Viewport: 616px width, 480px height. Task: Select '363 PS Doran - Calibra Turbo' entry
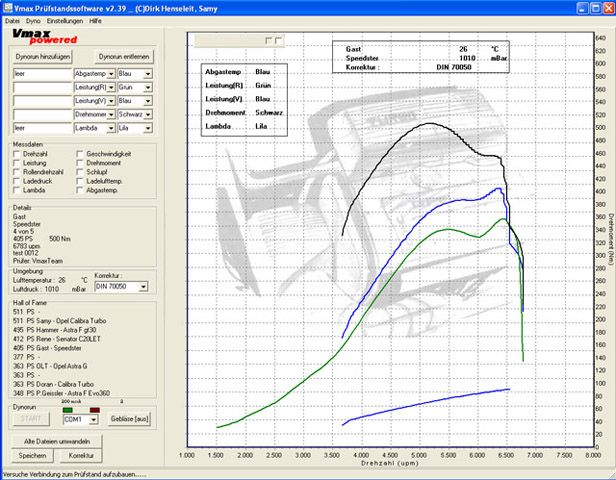(x=53, y=384)
